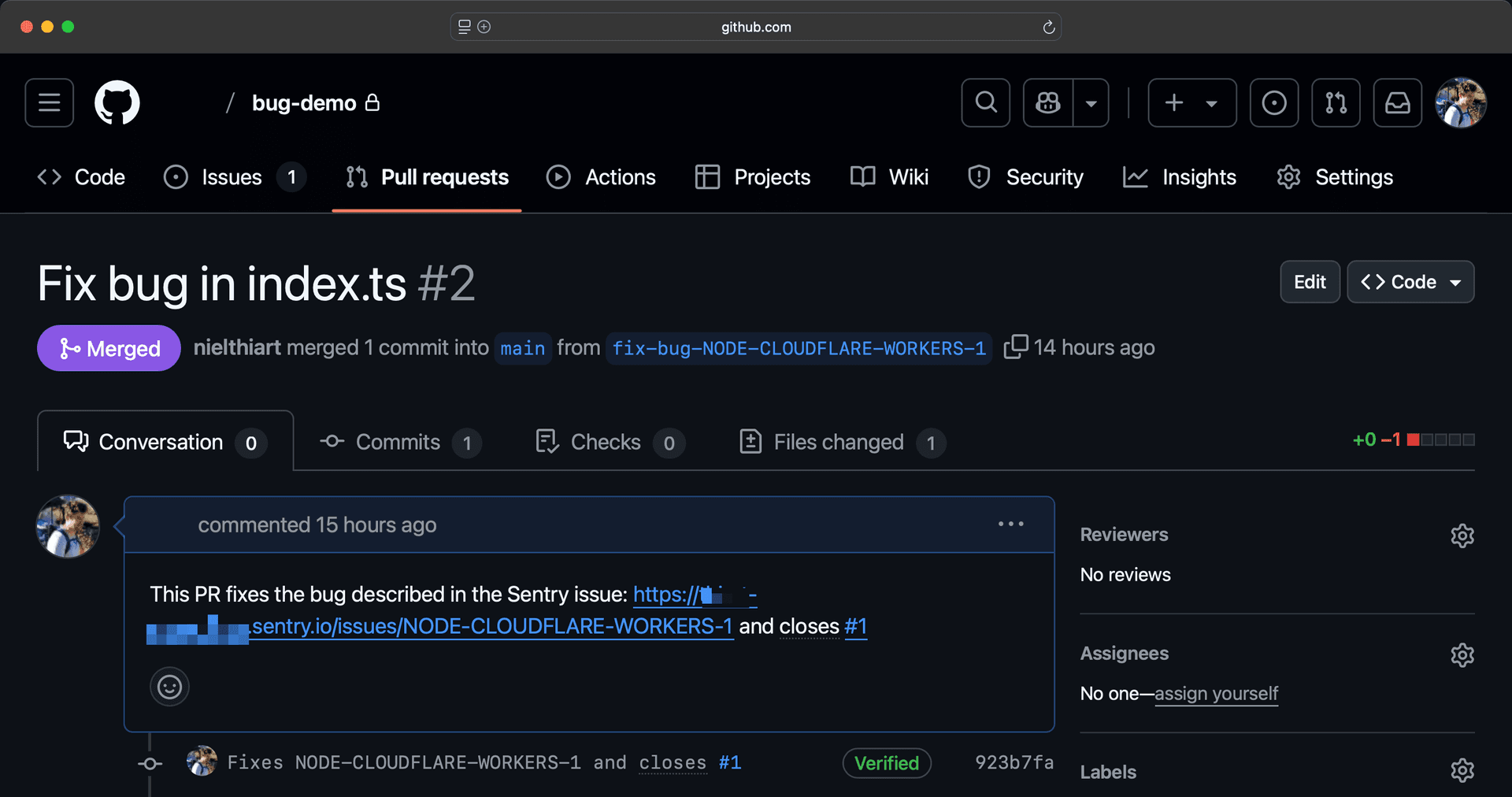Open the notifications inbox icon
The height and width of the screenshot is (797, 1512).
(x=1397, y=102)
